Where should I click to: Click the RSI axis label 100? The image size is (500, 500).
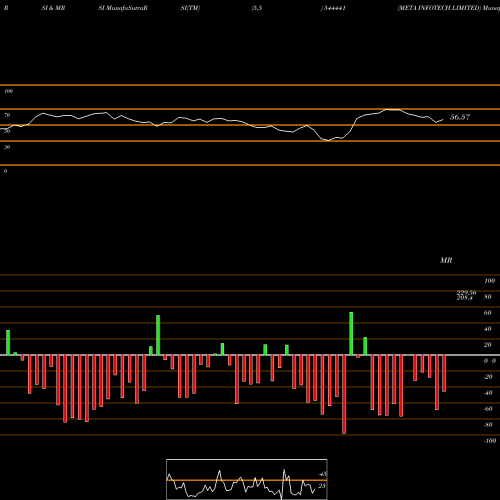(8, 91)
